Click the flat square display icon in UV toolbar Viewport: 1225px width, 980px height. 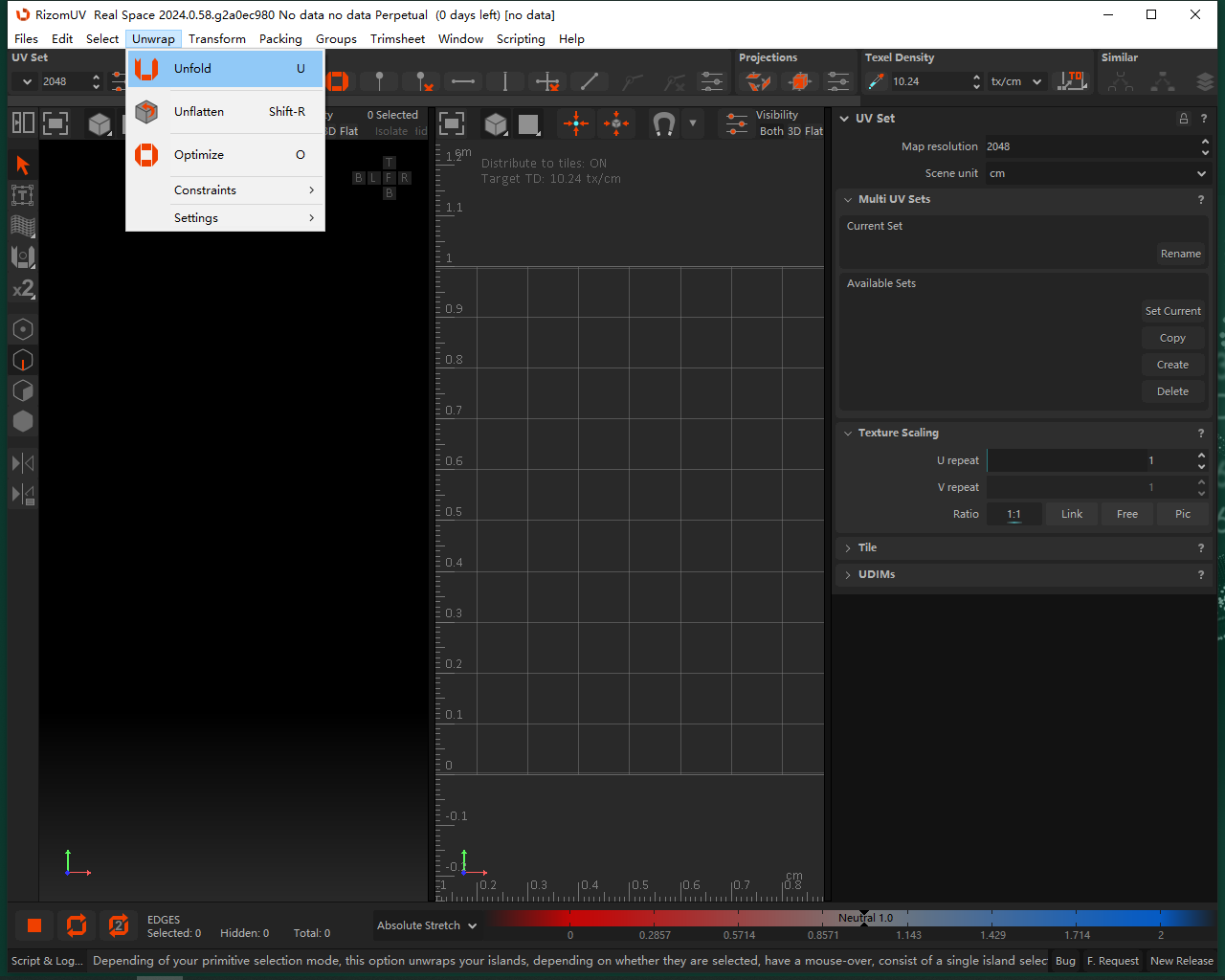[528, 123]
